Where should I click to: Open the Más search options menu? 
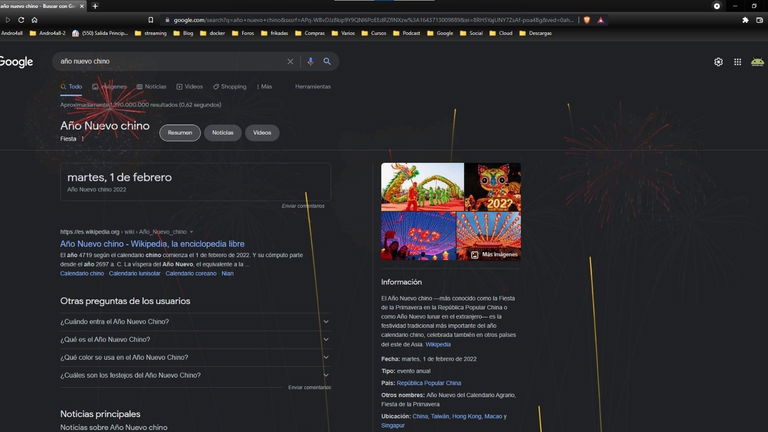tap(264, 87)
